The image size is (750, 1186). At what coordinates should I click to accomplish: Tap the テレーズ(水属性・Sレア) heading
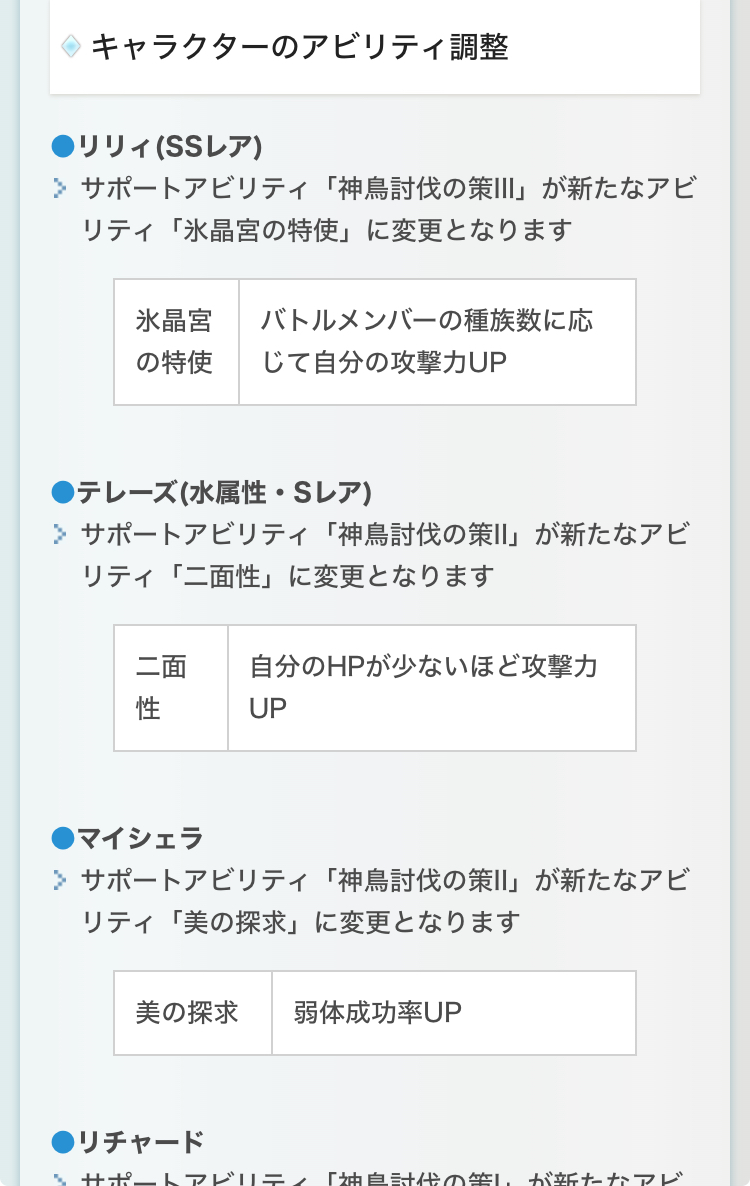pyautogui.click(x=225, y=492)
